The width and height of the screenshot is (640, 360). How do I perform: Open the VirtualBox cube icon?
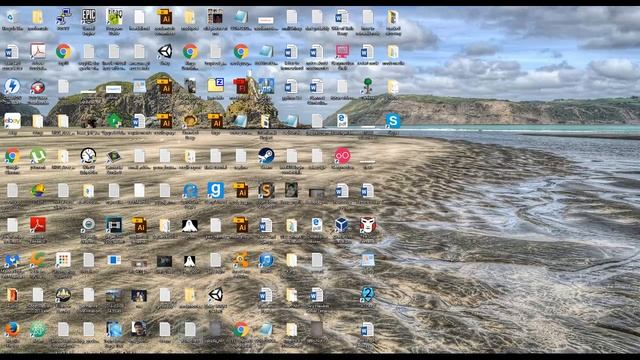click(342, 225)
